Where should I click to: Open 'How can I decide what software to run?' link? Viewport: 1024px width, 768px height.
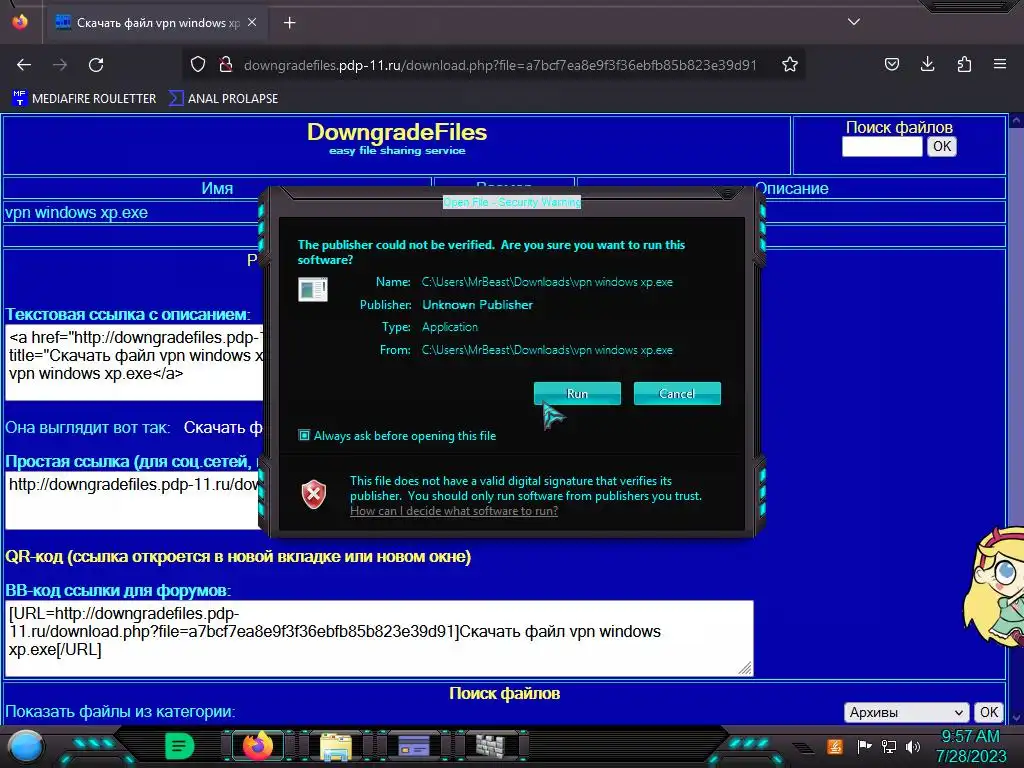point(454,511)
